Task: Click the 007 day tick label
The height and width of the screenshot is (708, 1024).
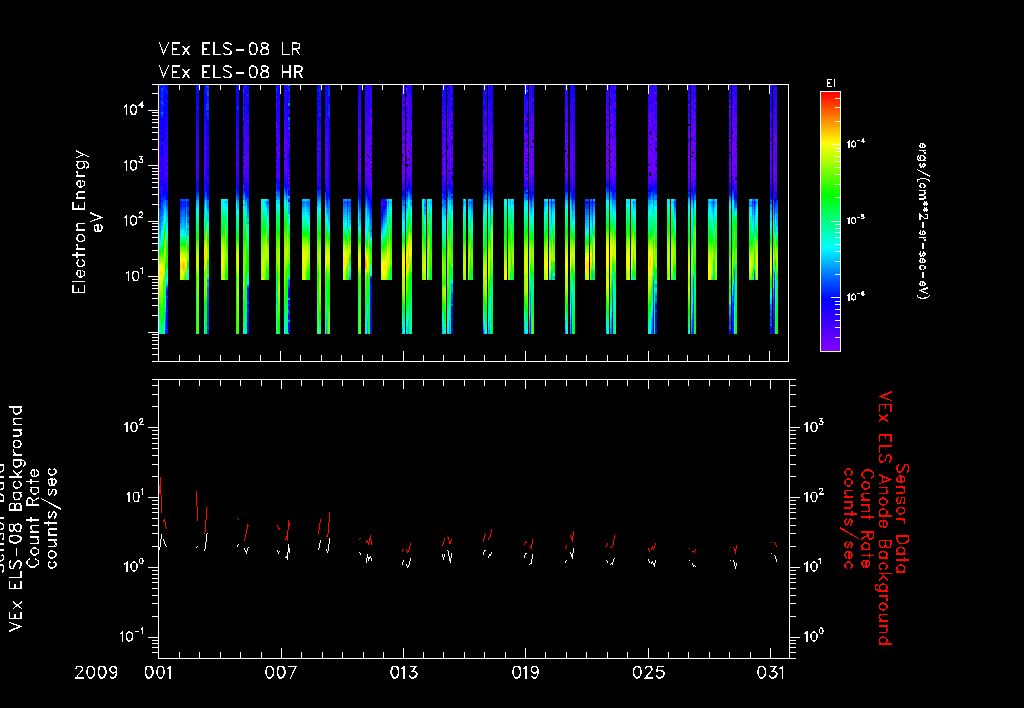Action: [281, 673]
